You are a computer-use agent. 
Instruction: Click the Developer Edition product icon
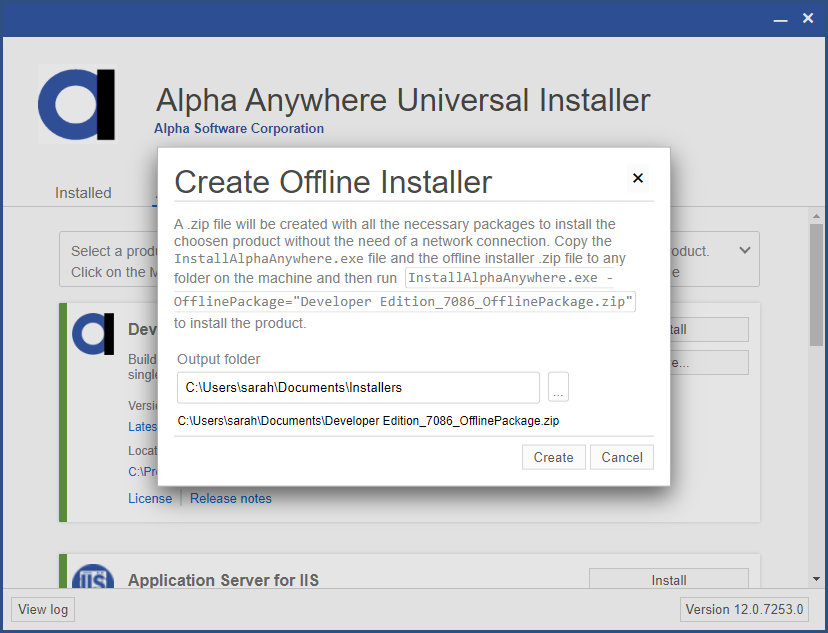[x=93, y=334]
